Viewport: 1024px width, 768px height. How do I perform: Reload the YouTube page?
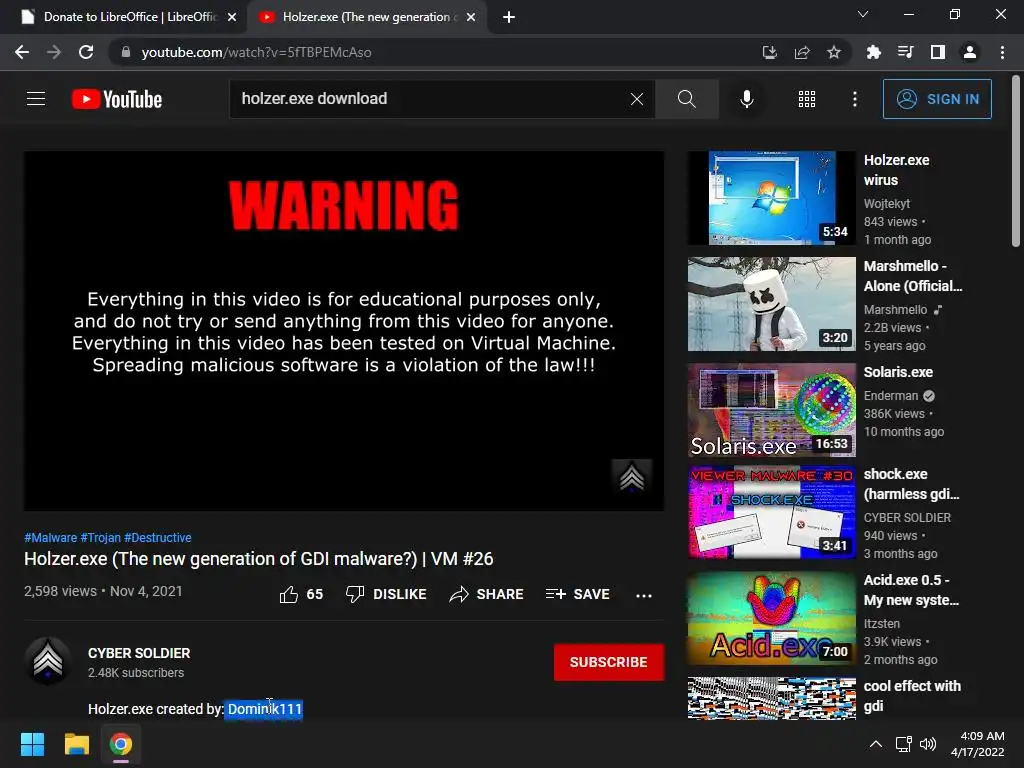tap(86, 52)
